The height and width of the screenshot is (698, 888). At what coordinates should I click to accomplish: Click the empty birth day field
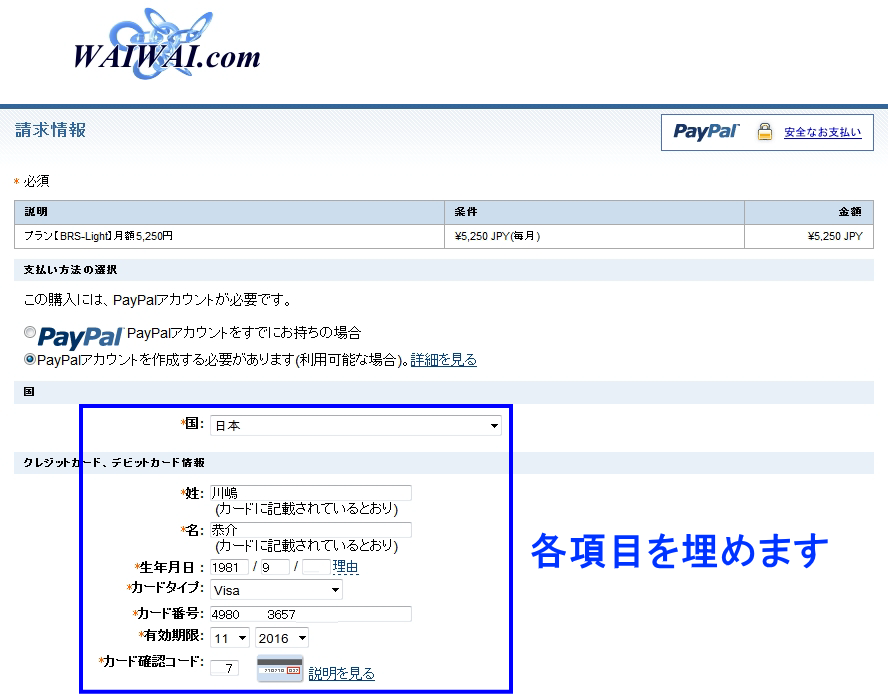(316, 567)
